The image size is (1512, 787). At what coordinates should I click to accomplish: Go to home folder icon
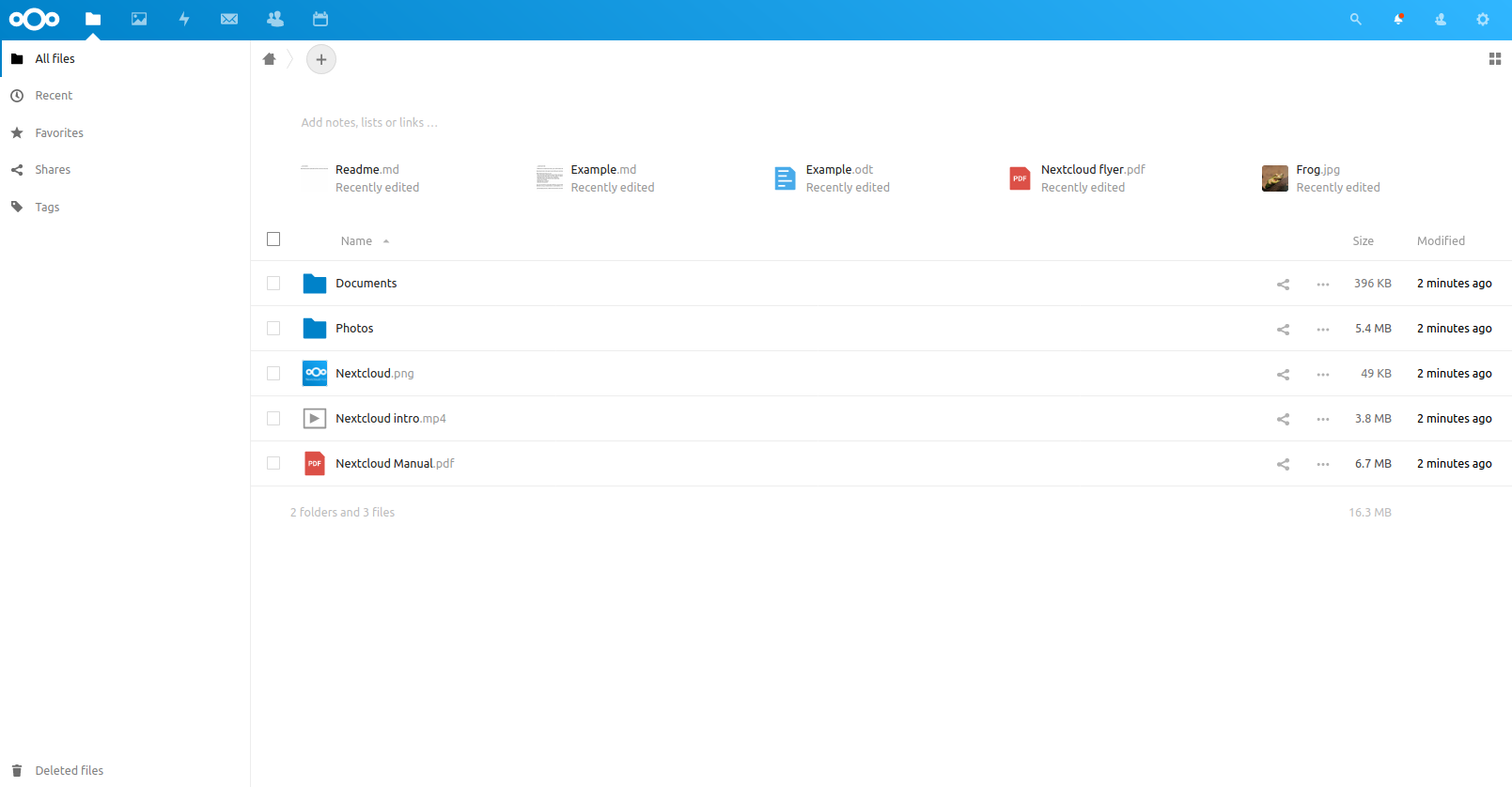click(x=270, y=59)
